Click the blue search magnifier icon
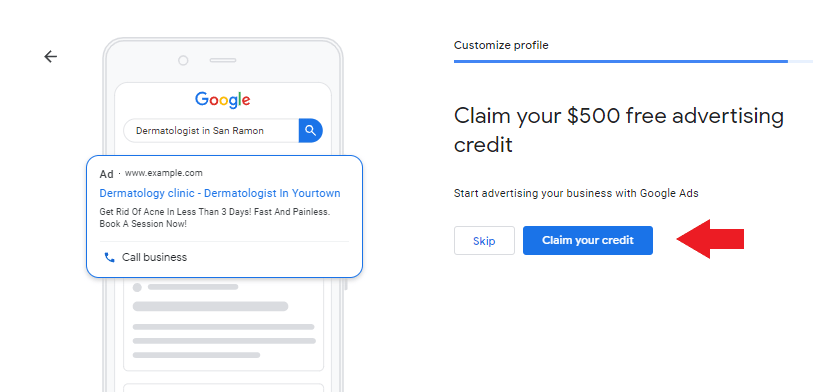 (x=311, y=130)
